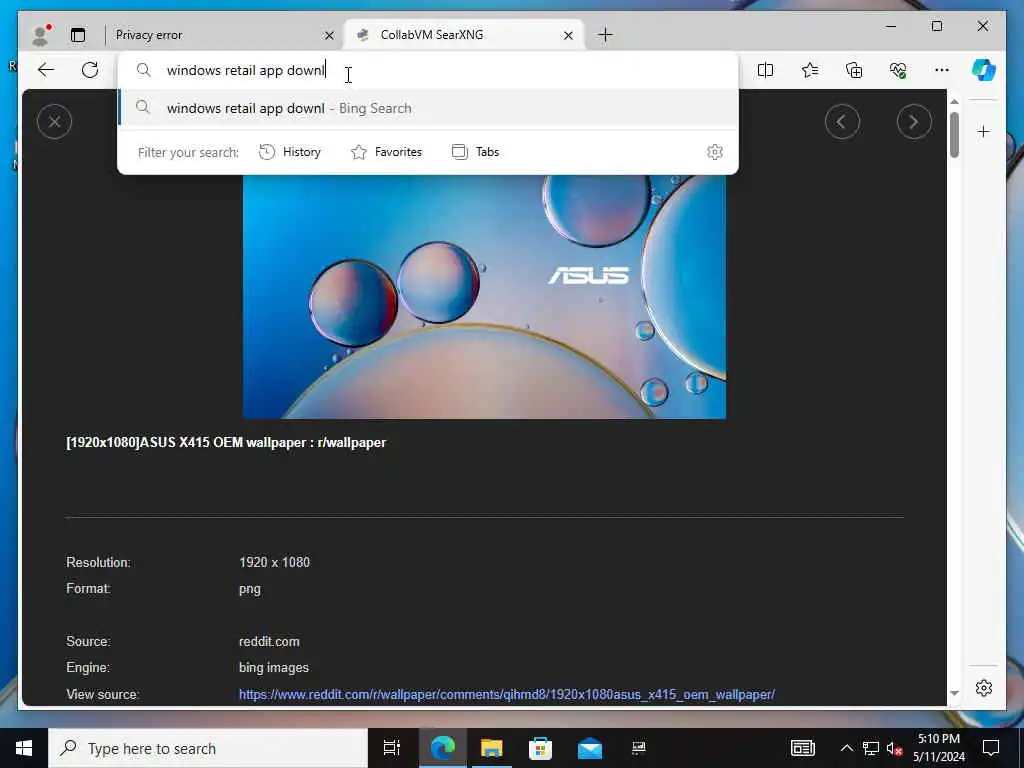Viewport: 1024px width, 768px height.
Task: Click the page vertical scrollbar thumb
Action: click(x=954, y=135)
